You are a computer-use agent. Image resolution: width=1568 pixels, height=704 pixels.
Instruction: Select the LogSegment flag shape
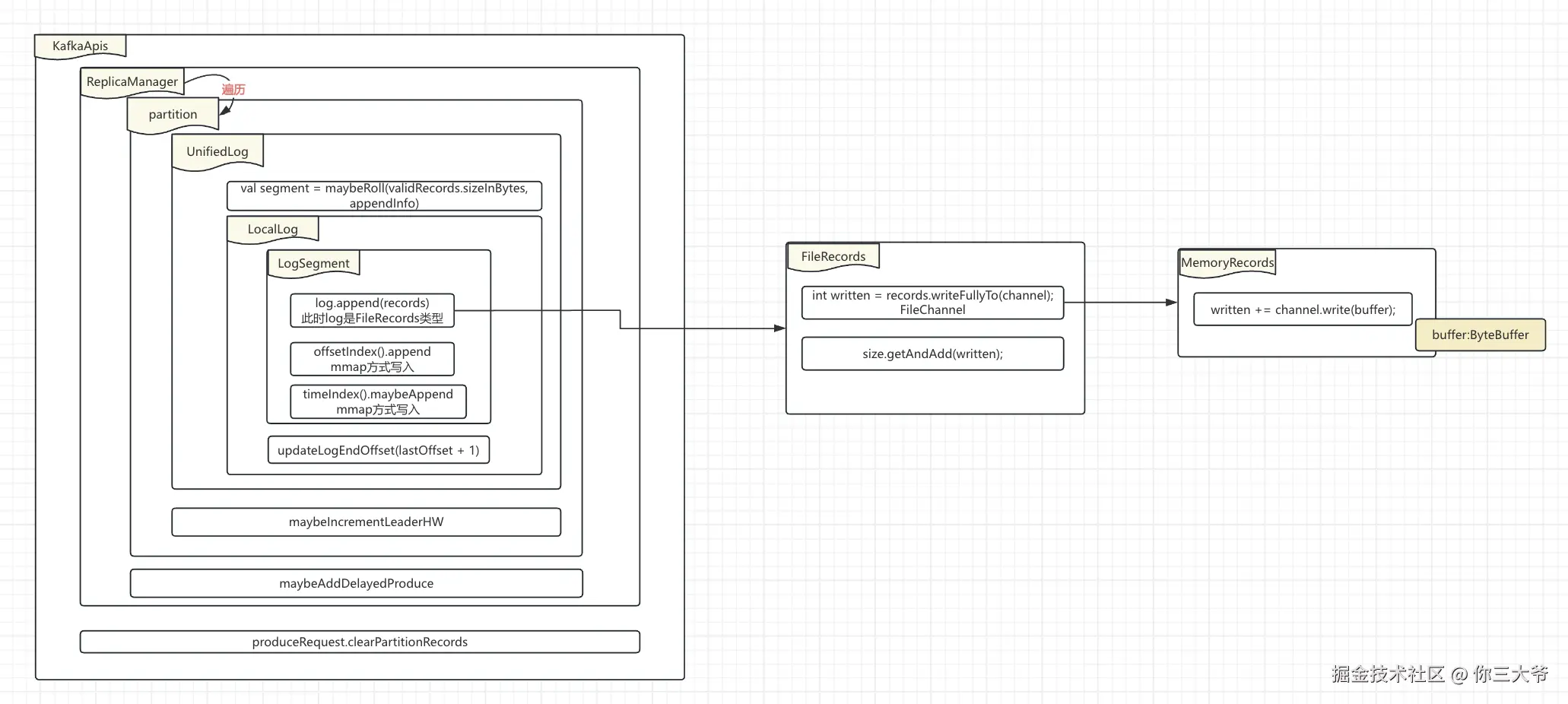(313, 263)
